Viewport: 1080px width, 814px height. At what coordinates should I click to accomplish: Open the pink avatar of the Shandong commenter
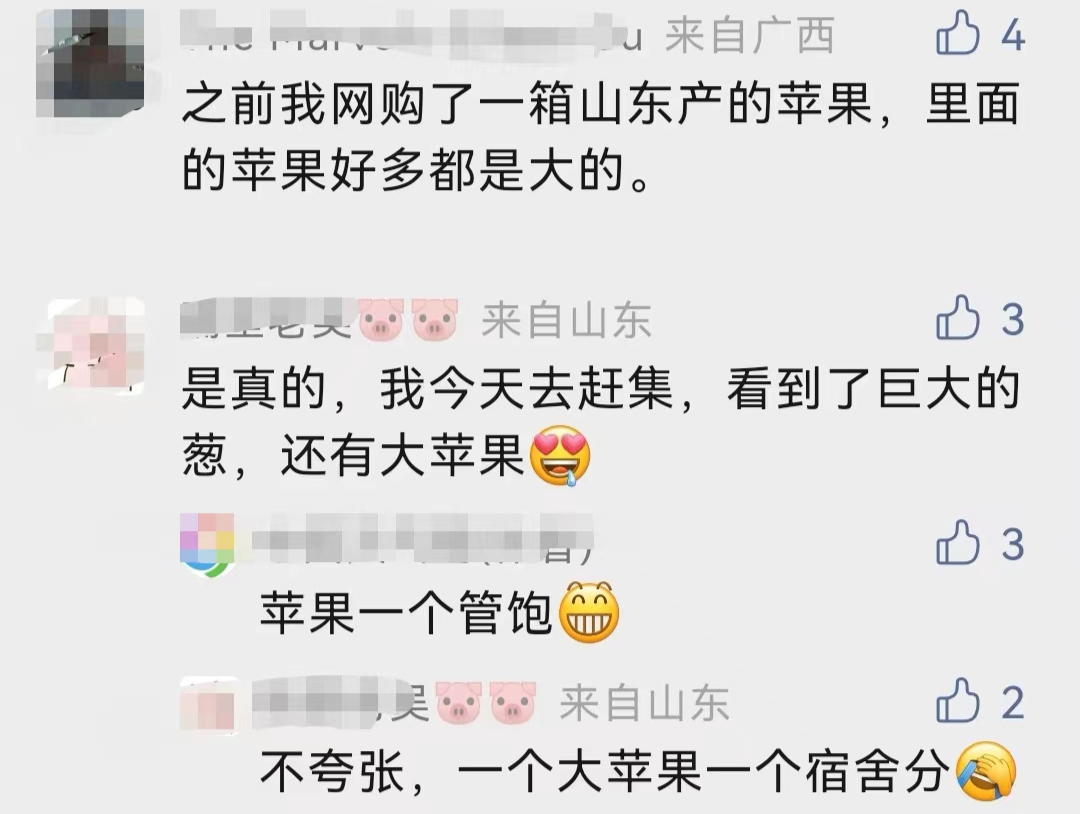[96, 346]
